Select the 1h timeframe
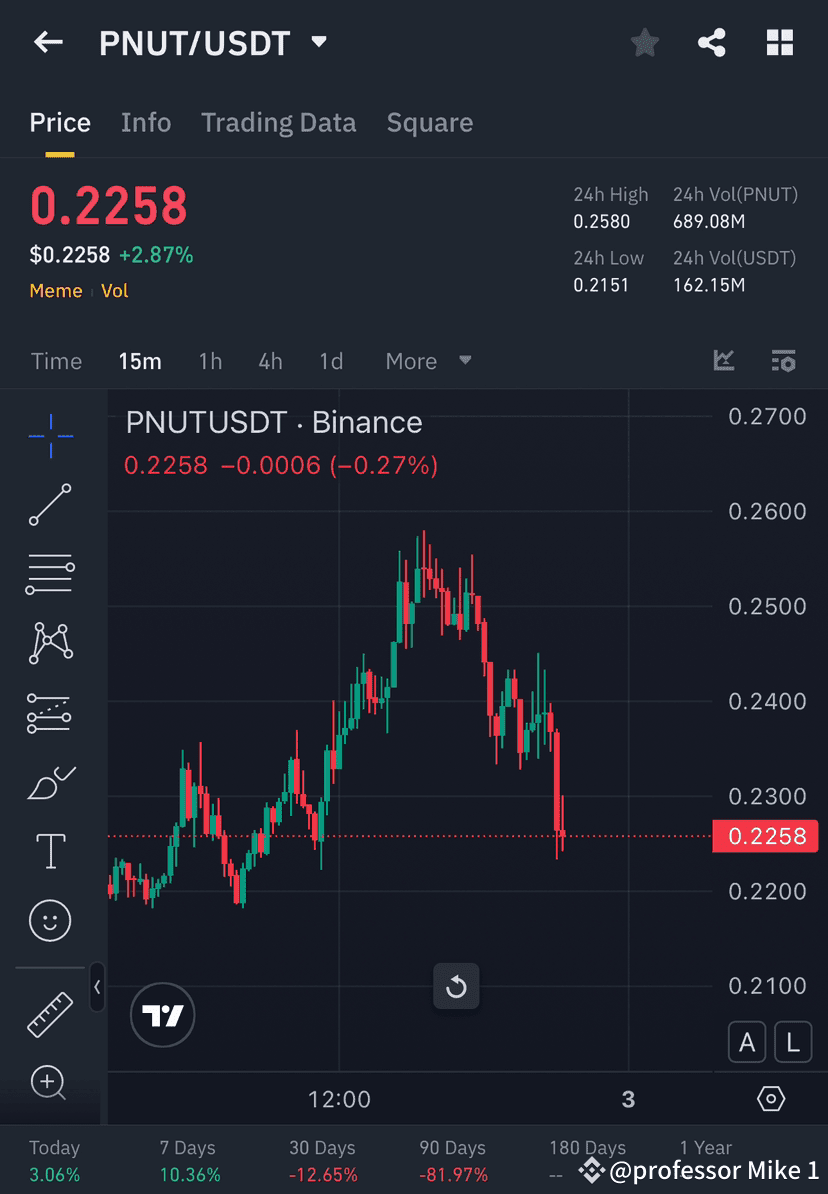This screenshot has width=828, height=1194. [210, 361]
